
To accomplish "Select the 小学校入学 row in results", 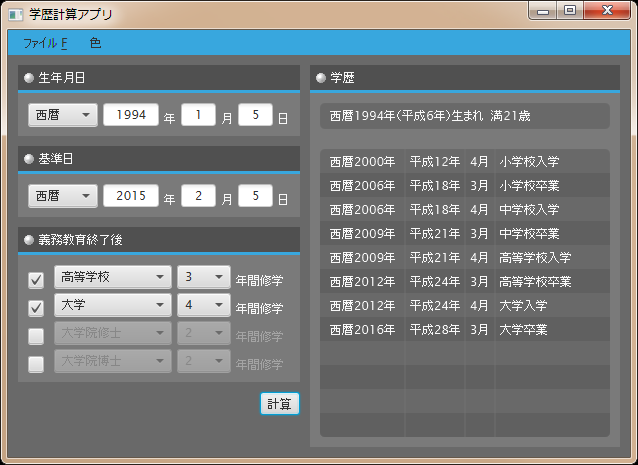I will [465, 161].
